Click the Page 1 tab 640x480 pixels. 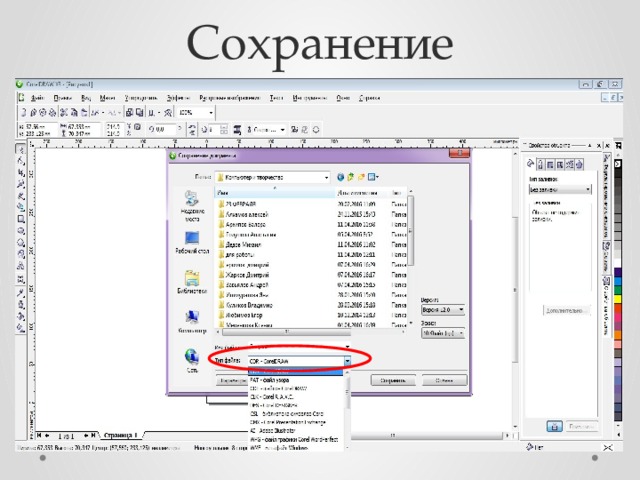[121, 435]
